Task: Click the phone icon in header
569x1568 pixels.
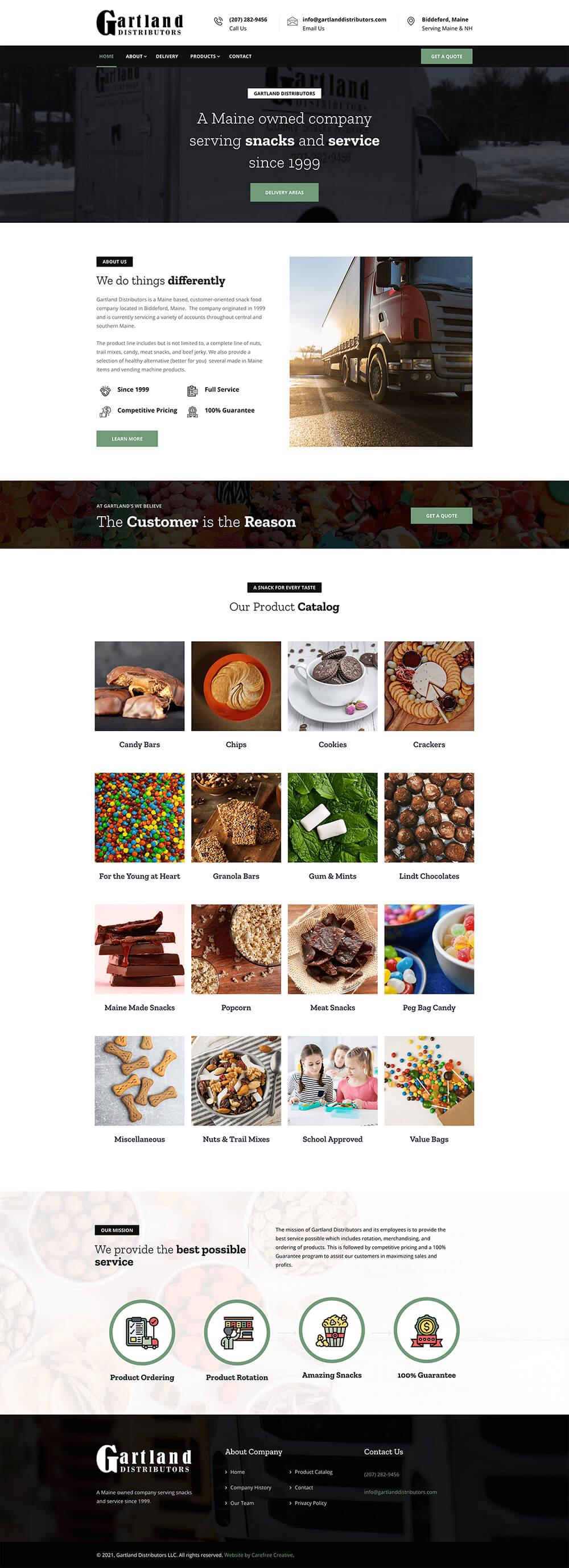Action: point(218,21)
